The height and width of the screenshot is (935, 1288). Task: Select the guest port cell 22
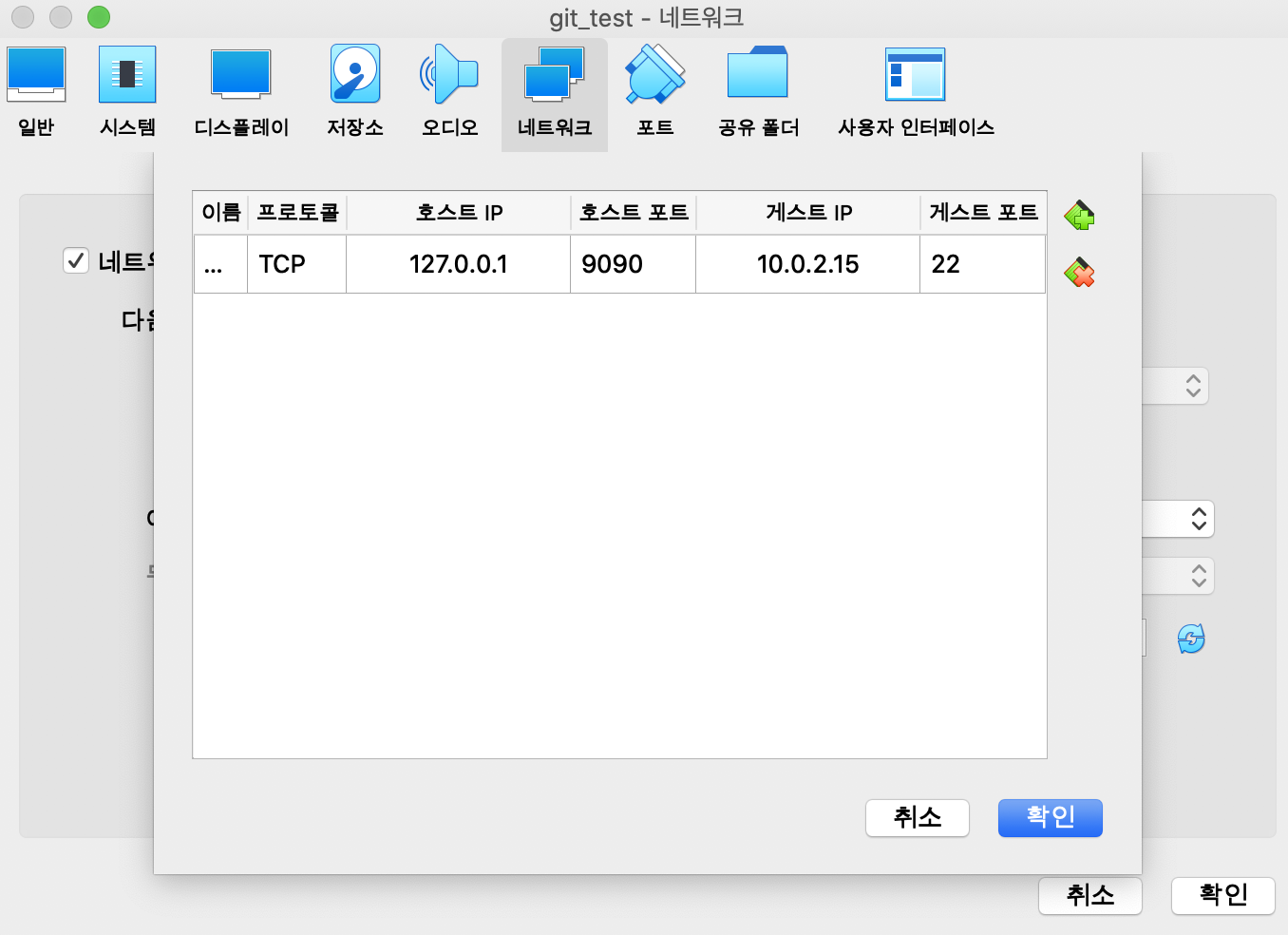(x=983, y=264)
